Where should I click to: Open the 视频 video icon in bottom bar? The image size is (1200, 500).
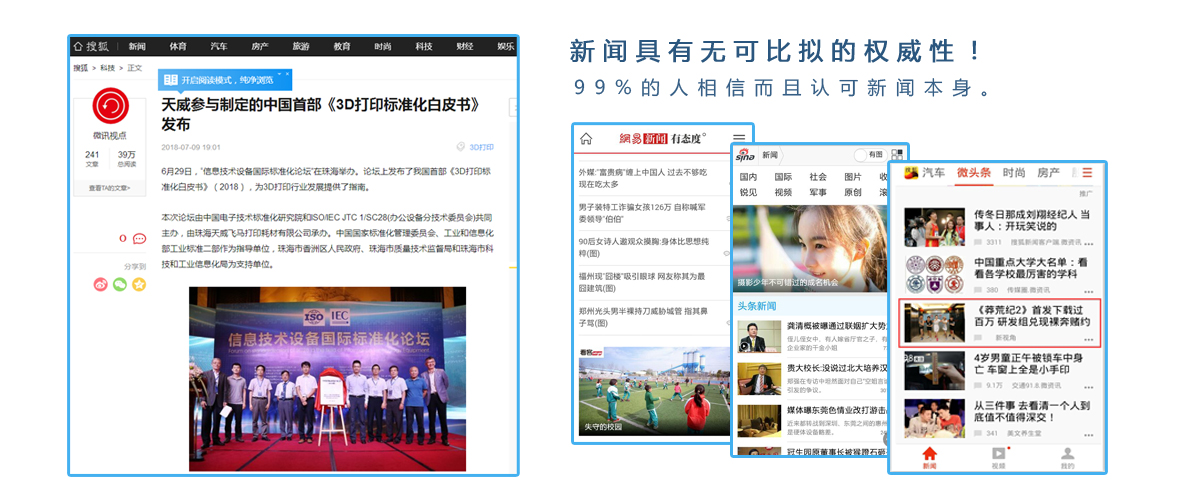[x=998, y=455]
